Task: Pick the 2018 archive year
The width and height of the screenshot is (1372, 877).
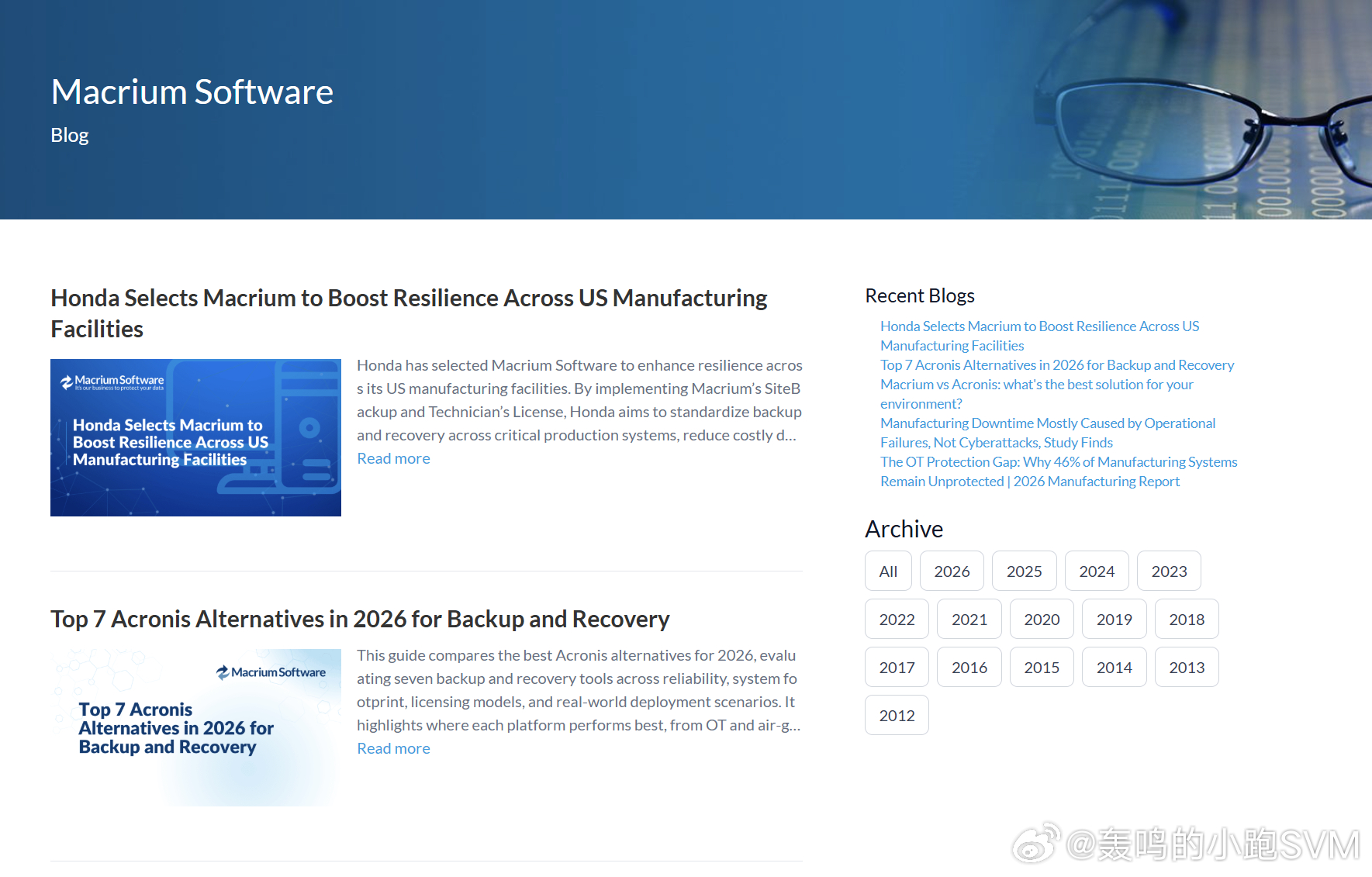Action: 1187,619
